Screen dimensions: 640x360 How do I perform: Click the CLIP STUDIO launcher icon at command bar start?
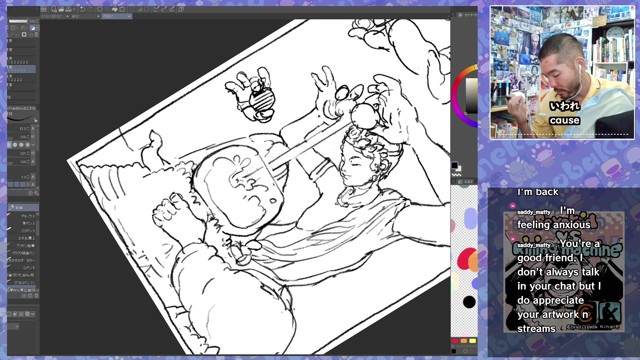[x=44, y=9]
